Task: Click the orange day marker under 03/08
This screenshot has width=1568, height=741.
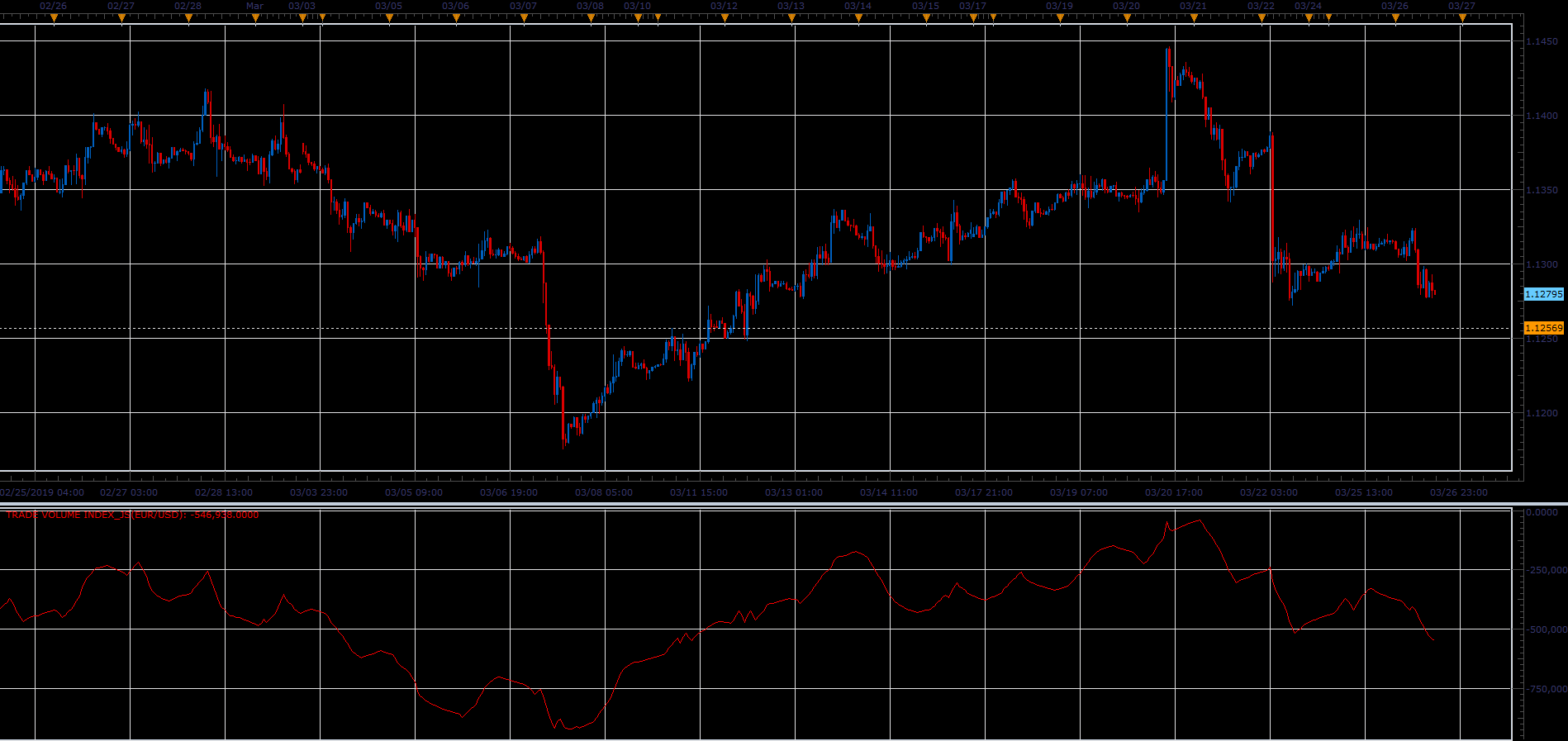Action: click(591, 18)
